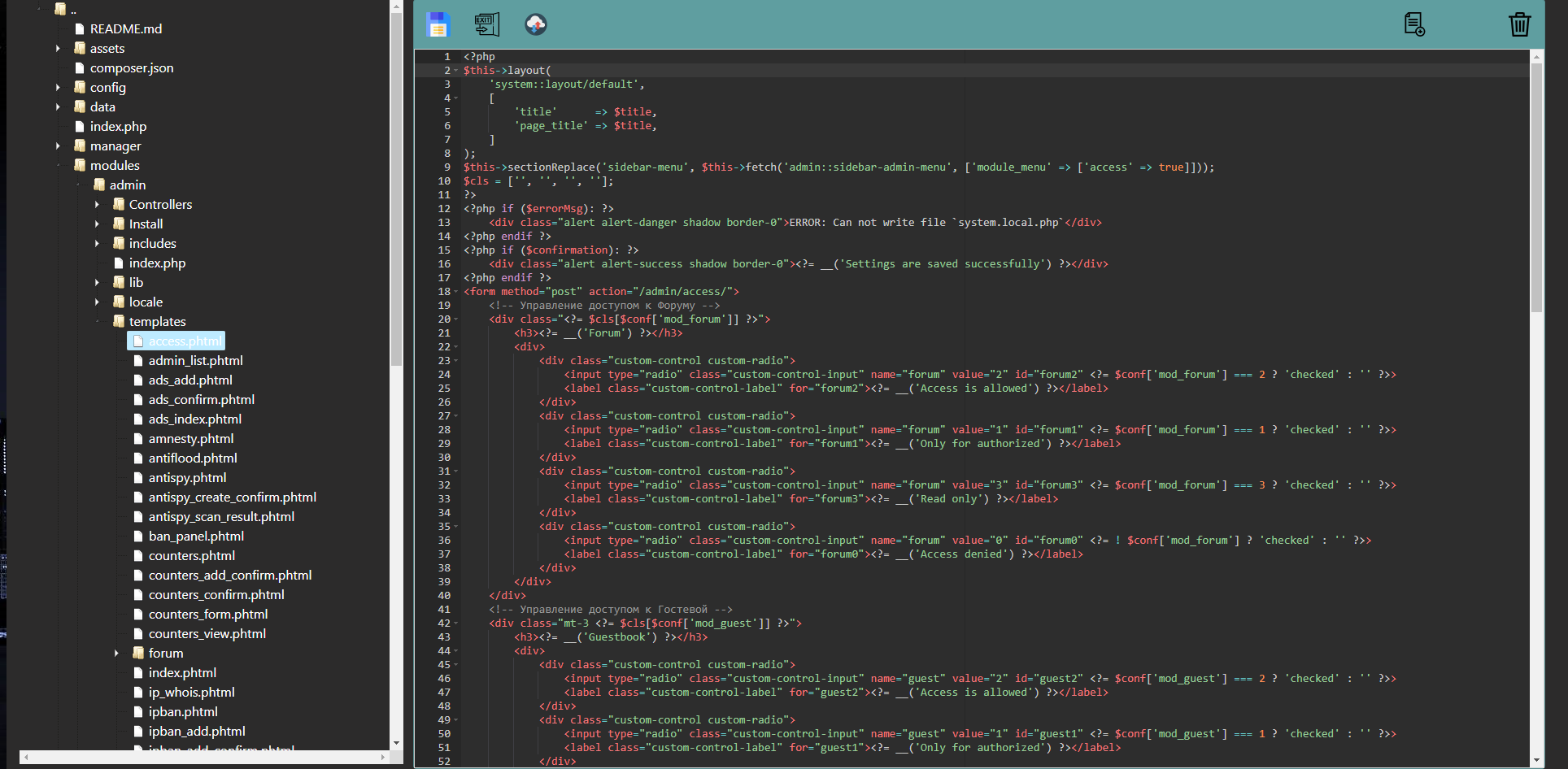Viewport: 1568px width, 769px height.
Task: Open antispy_scan_result.phtml template
Action: (221, 516)
